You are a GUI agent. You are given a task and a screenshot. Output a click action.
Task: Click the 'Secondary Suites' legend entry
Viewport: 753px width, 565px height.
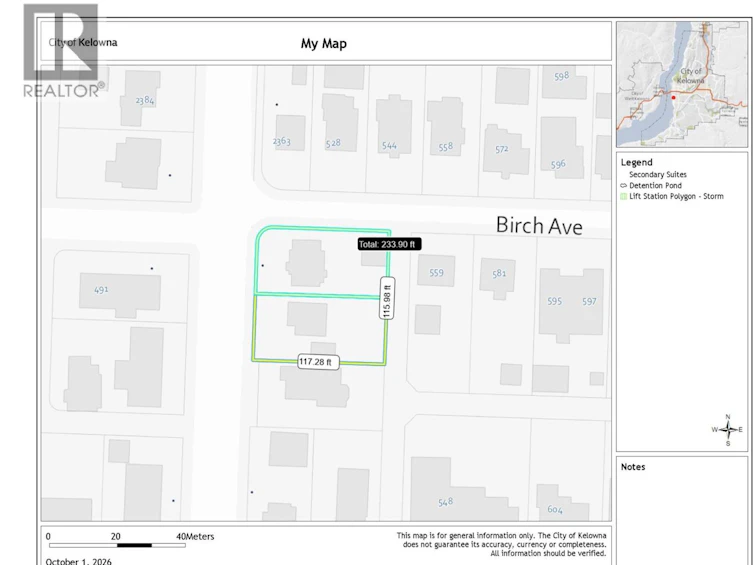(657, 175)
